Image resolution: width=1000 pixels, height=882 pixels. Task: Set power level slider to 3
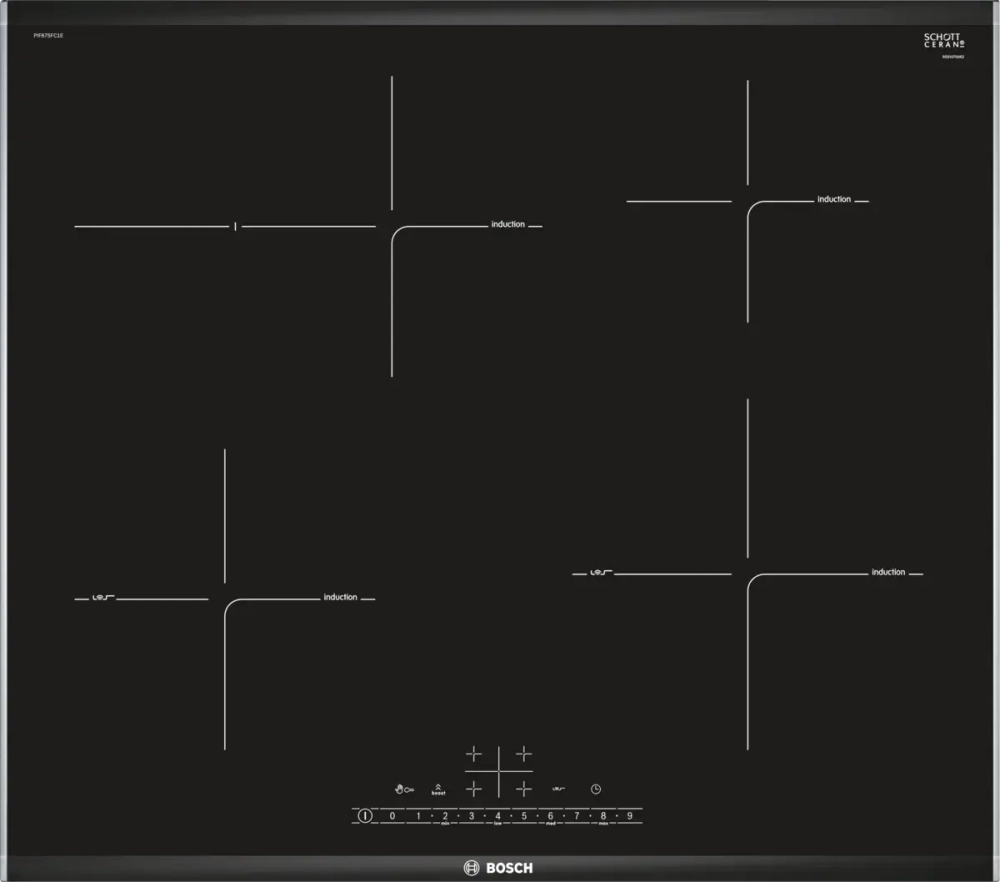coord(471,816)
